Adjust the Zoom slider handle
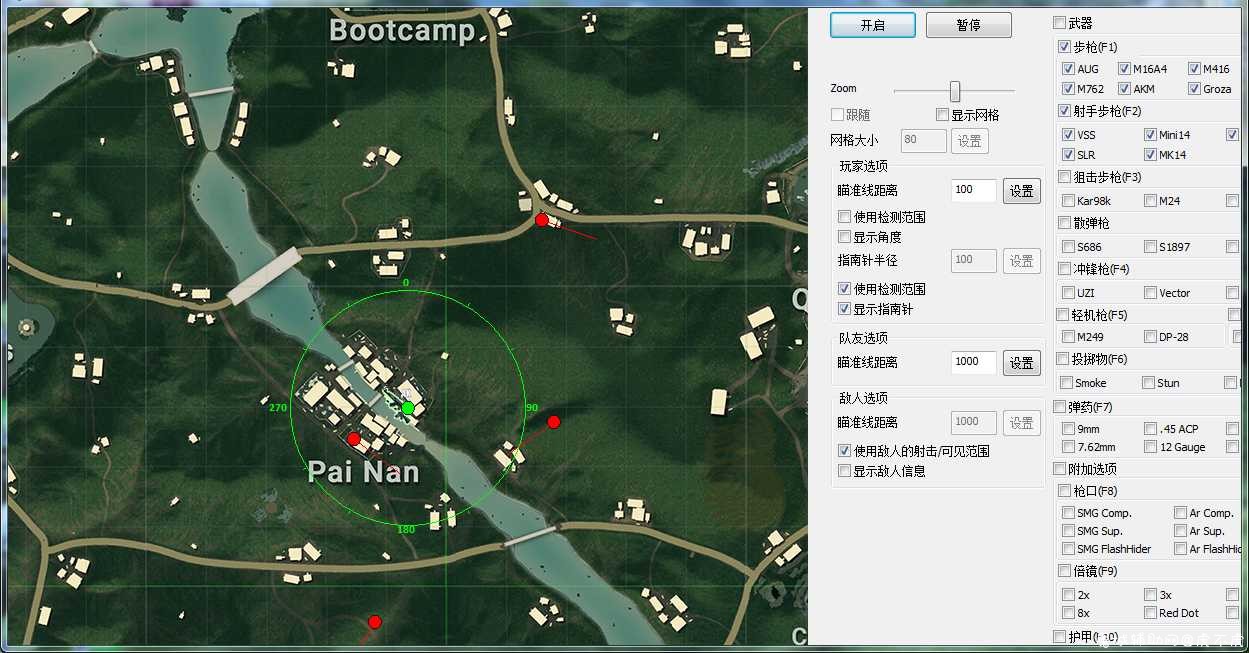This screenshot has height=653, width=1249. coord(955,91)
